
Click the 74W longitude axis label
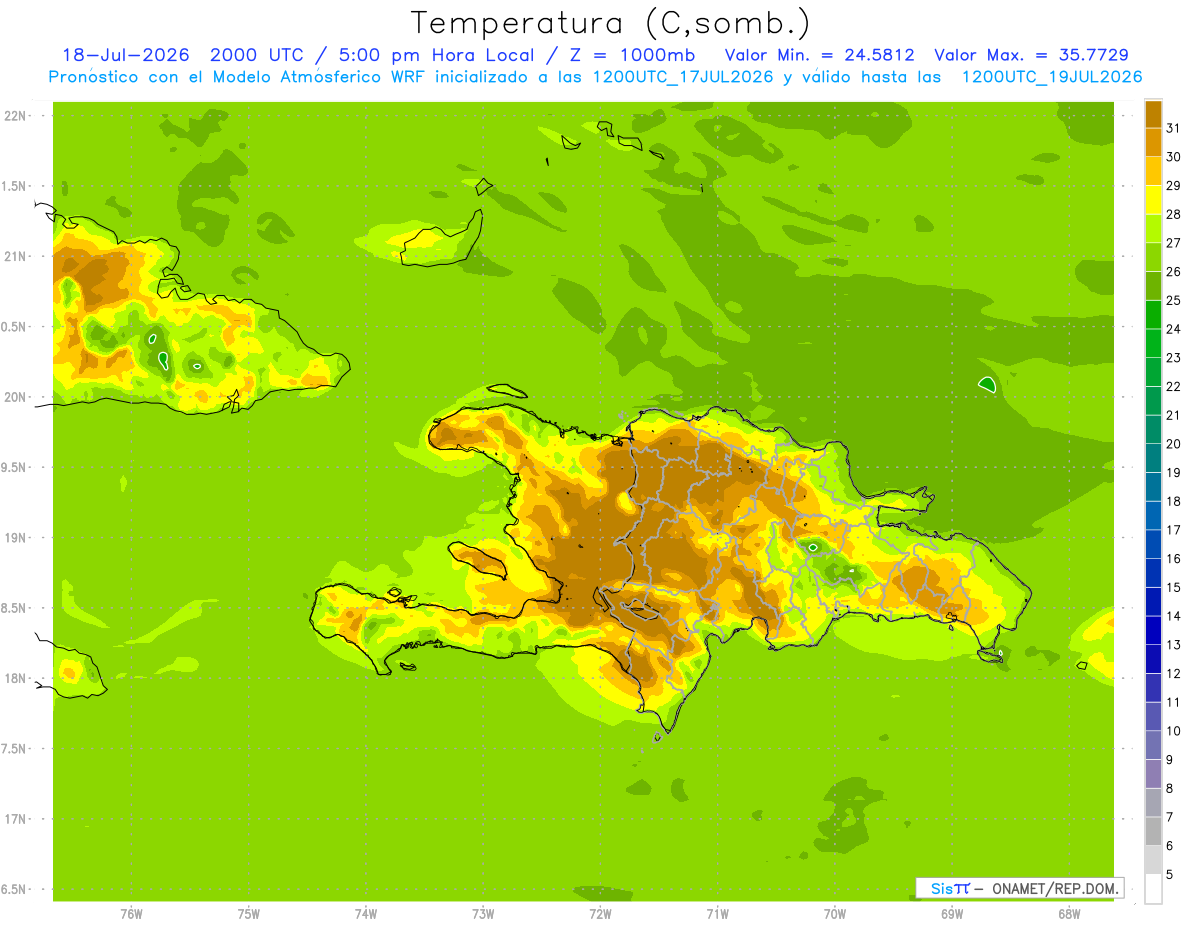(x=366, y=914)
